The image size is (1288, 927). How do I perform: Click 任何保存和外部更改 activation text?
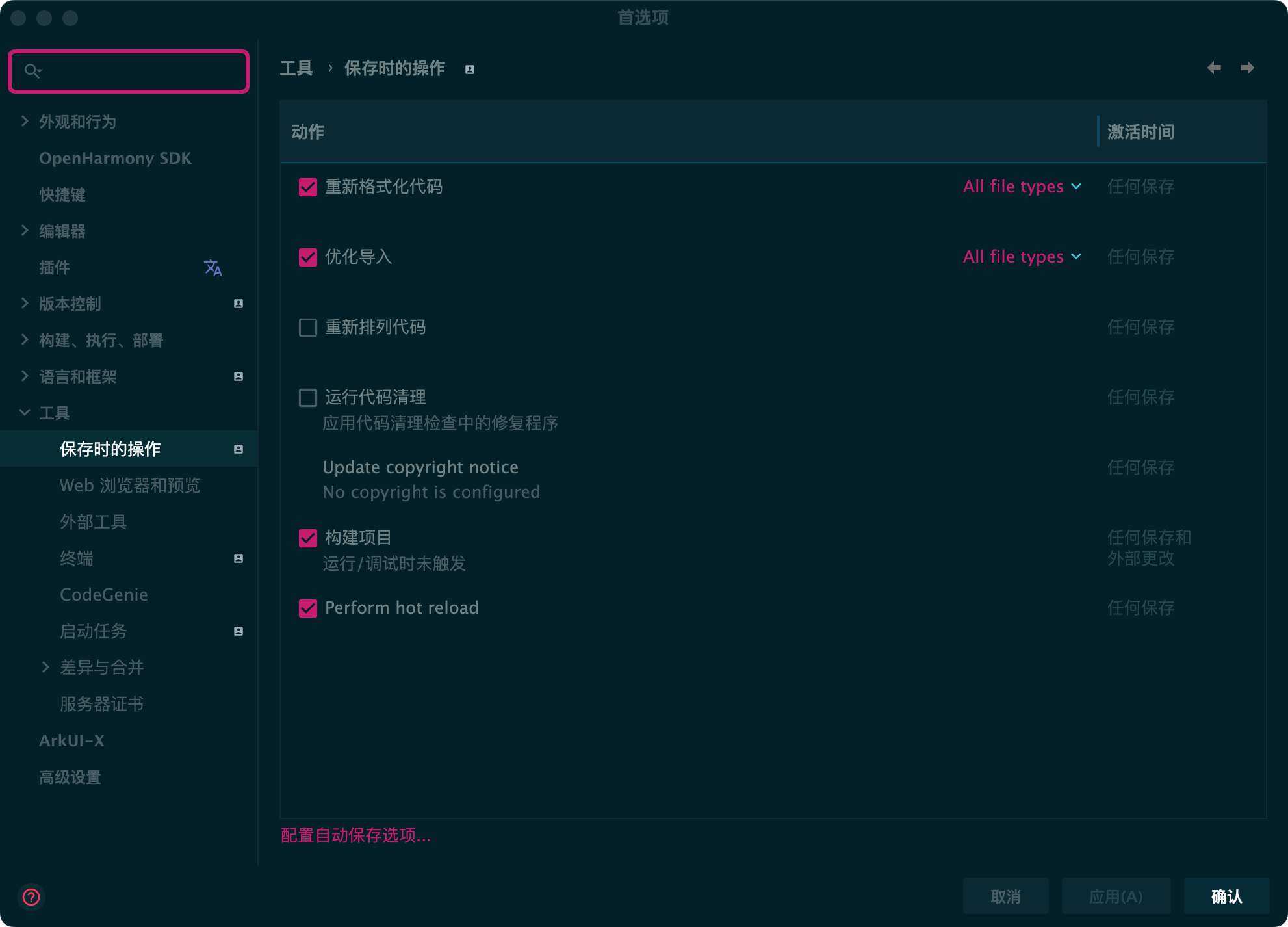[1149, 548]
